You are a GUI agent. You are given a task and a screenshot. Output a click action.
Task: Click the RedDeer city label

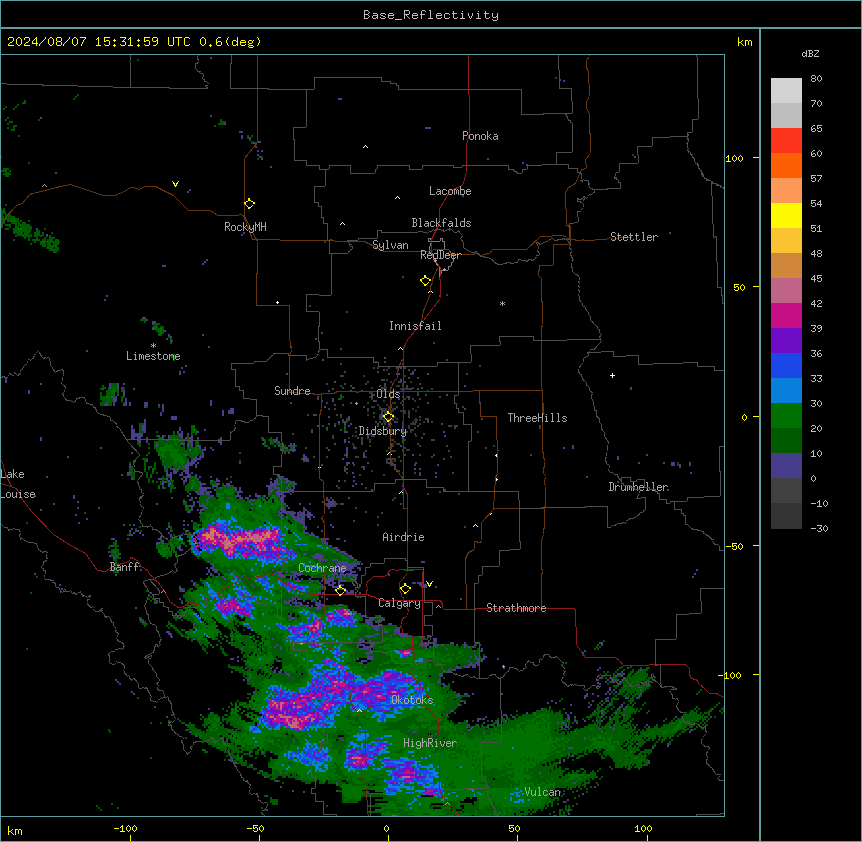point(440,255)
